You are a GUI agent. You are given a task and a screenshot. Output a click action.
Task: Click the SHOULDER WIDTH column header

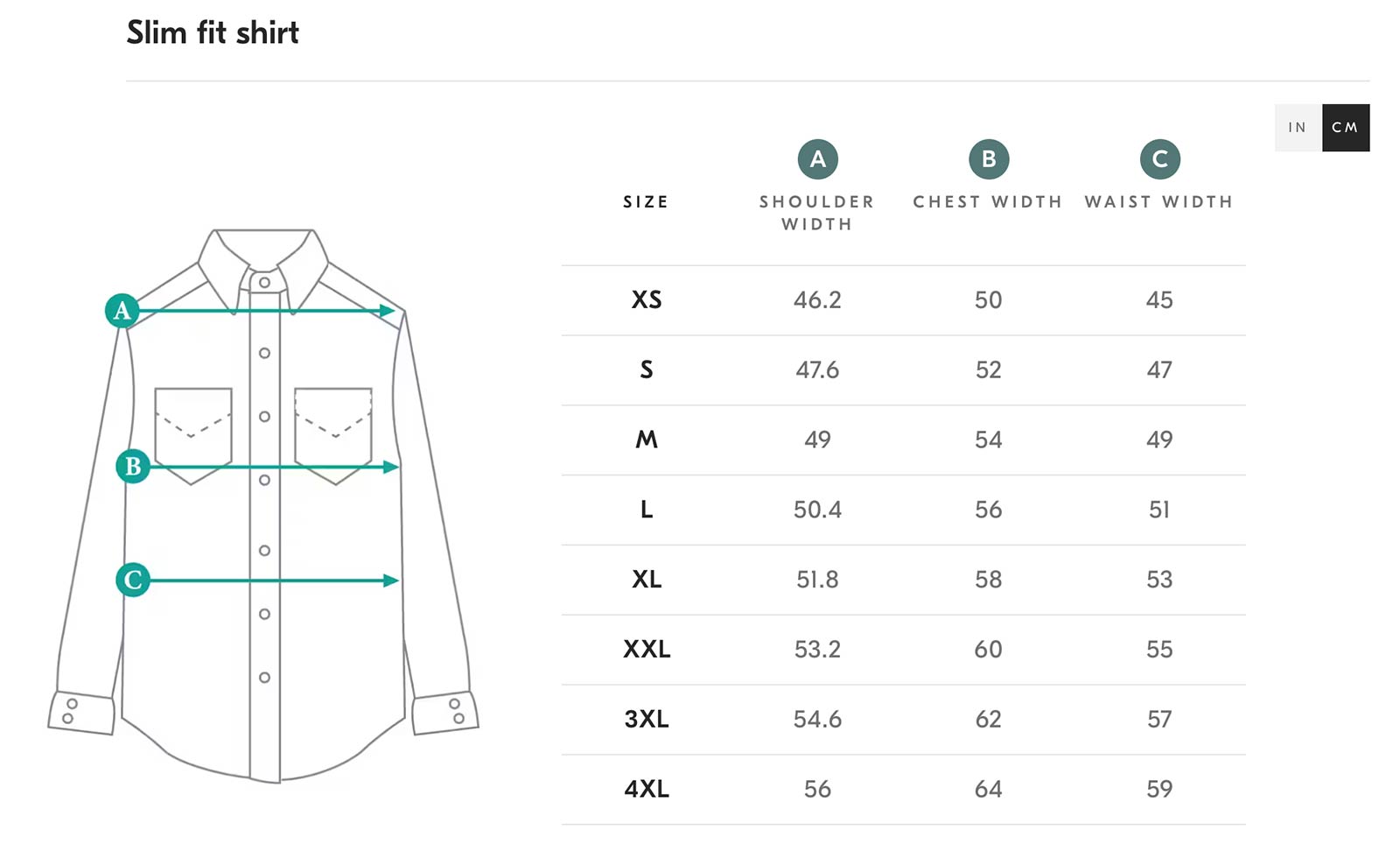816,213
